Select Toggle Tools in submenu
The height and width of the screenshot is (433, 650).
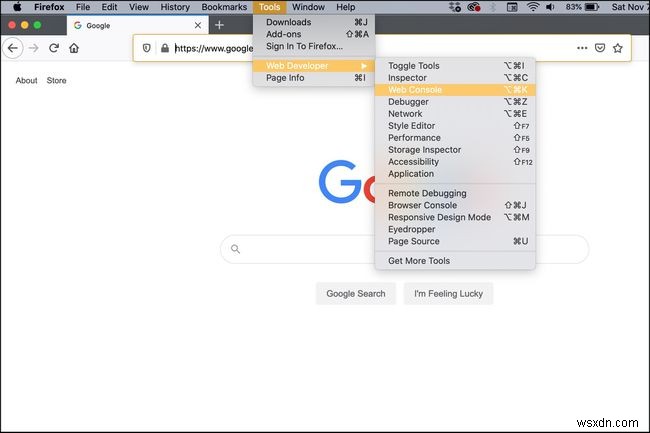click(455, 65)
